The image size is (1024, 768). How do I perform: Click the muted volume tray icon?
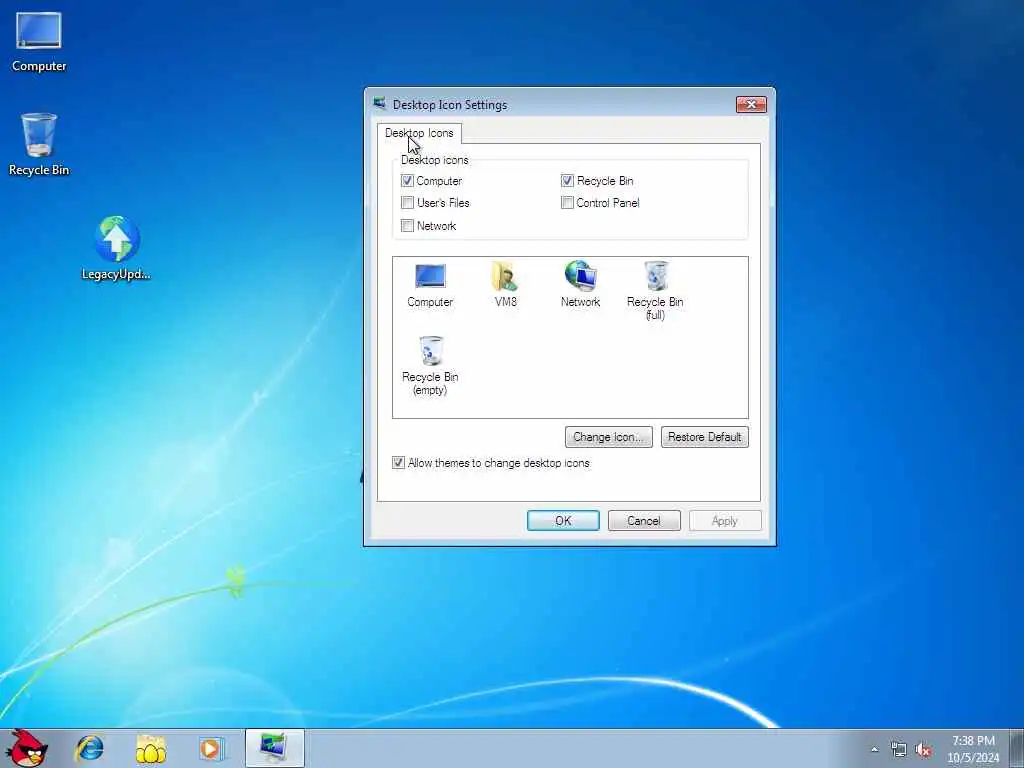coord(923,750)
